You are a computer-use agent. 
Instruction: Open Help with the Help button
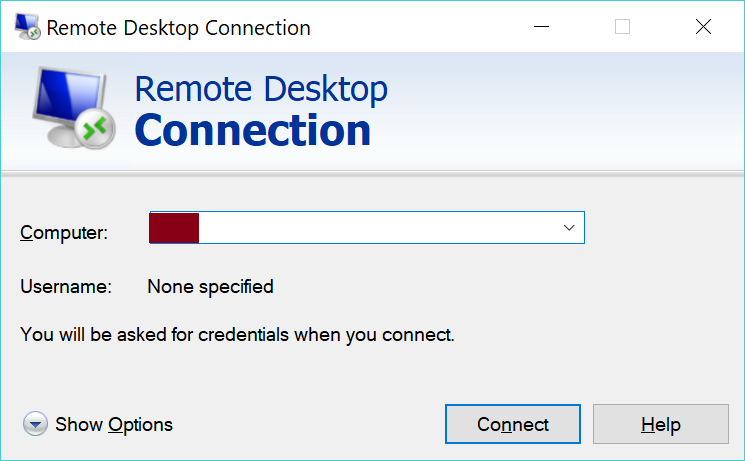pos(660,425)
